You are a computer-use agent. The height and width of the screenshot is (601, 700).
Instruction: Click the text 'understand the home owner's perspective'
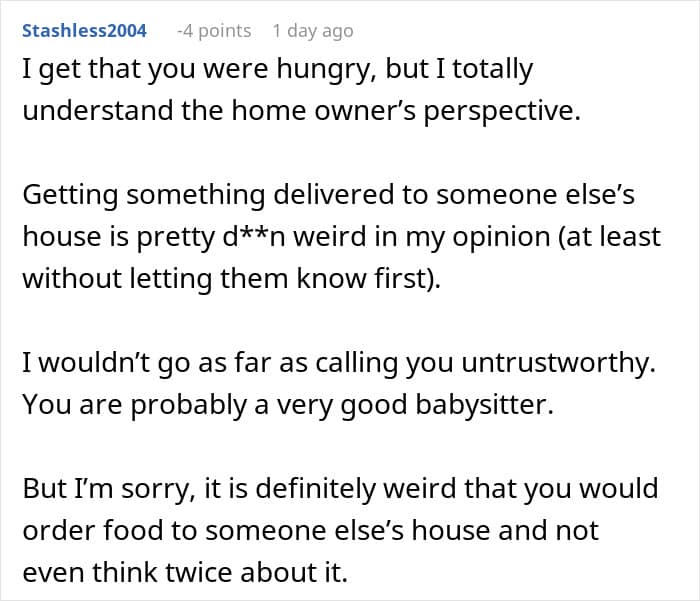301,111
